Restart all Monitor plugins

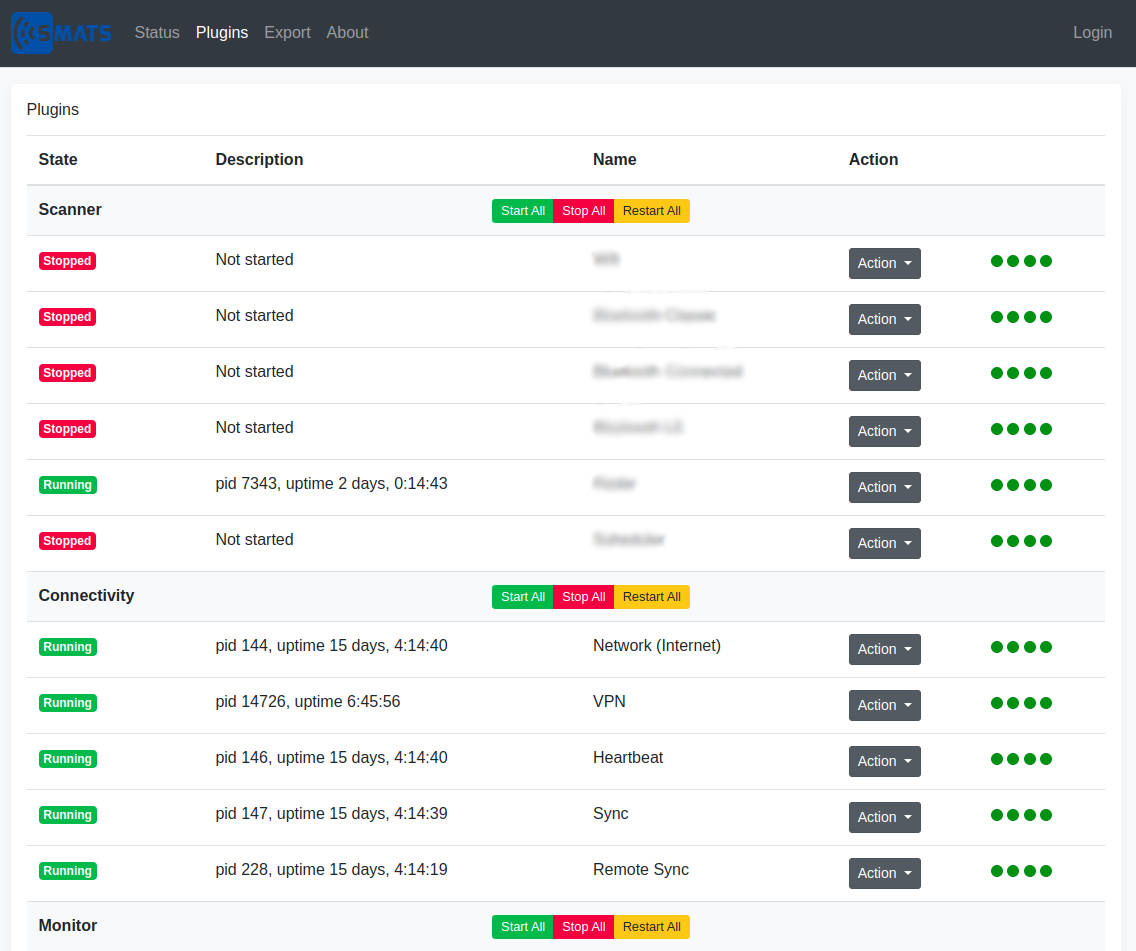651,926
